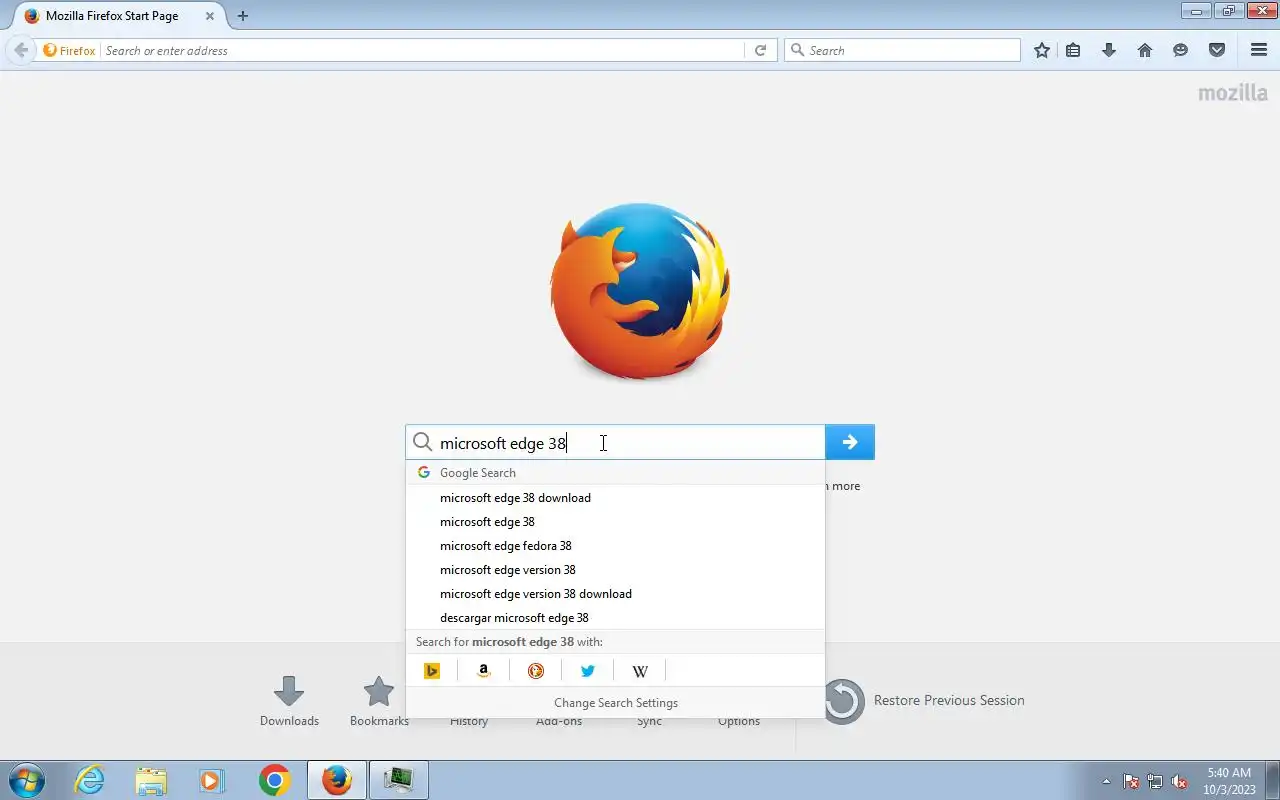
Task: Open the Windows Start menu
Action: (26, 780)
